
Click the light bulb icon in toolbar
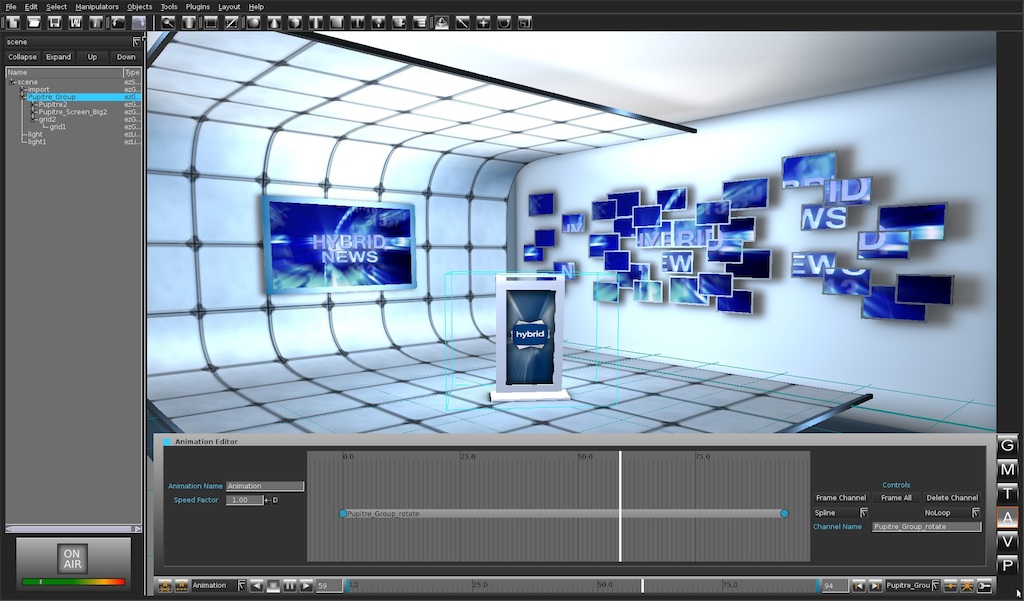(x=378, y=23)
